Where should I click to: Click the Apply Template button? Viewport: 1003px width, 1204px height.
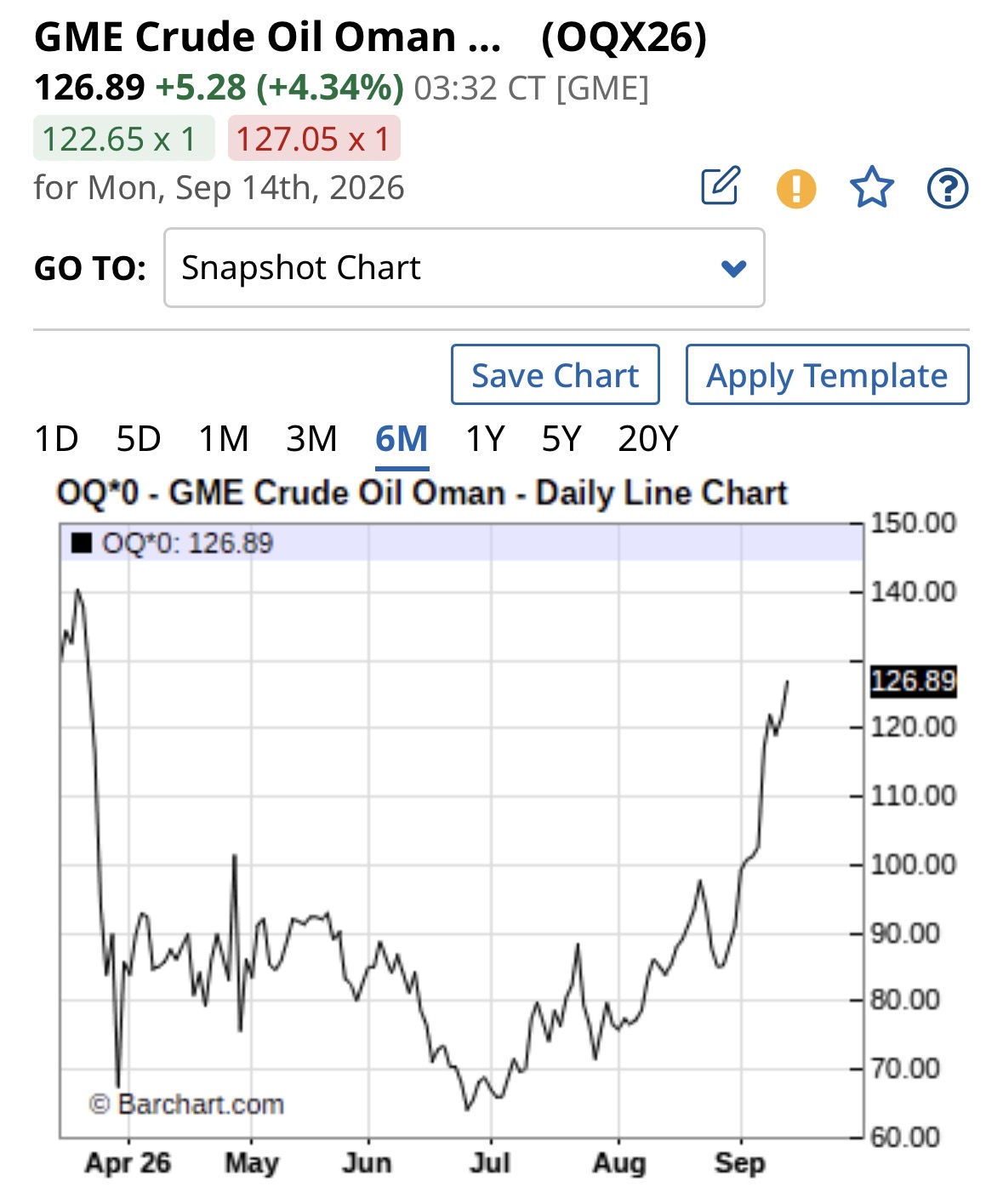click(827, 374)
